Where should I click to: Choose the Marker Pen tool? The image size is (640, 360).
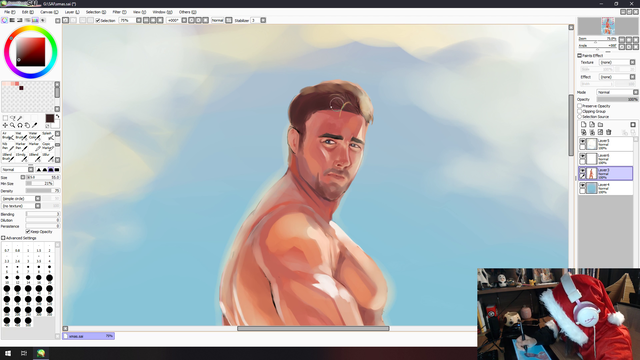tap(21, 147)
